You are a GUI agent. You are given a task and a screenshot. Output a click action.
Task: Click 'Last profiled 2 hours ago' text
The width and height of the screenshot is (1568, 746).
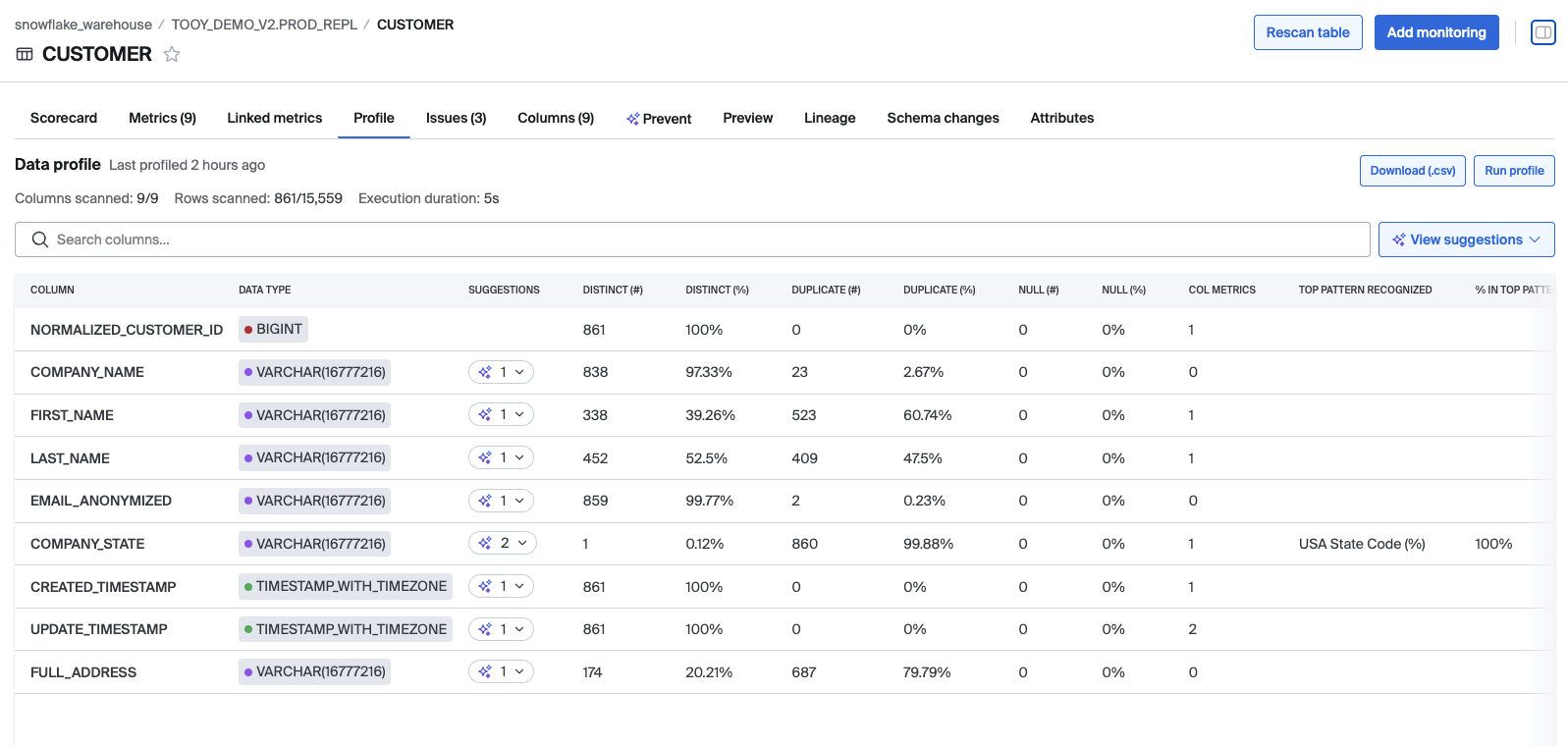pyautogui.click(x=187, y=165)
